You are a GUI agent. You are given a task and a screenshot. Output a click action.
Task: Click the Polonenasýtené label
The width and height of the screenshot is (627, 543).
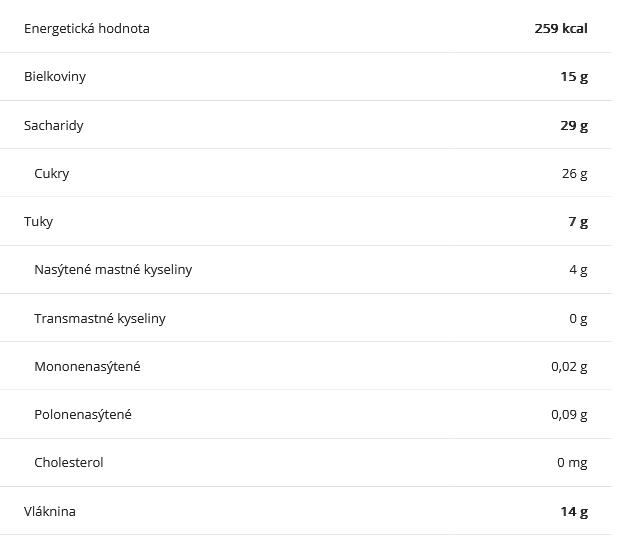point(83,414)
